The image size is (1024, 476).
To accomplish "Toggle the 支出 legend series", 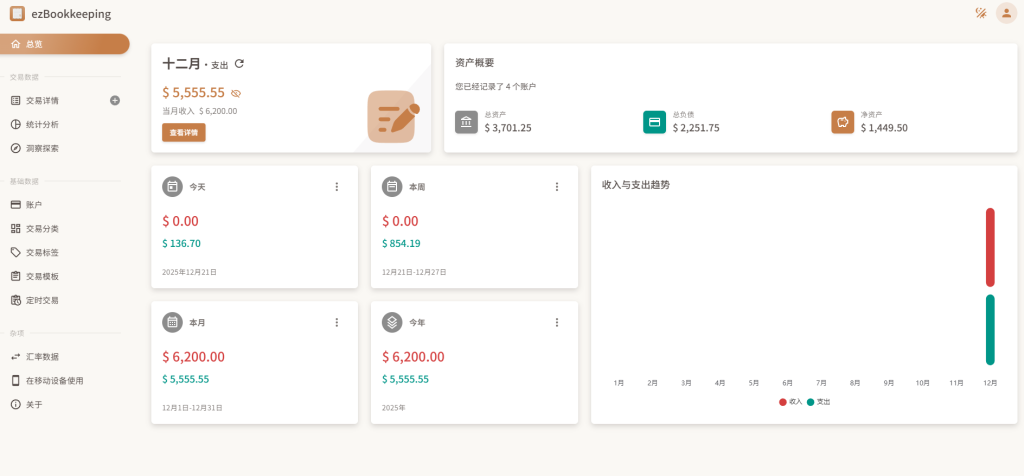I will pyautogui.click(x=818, y=401).
